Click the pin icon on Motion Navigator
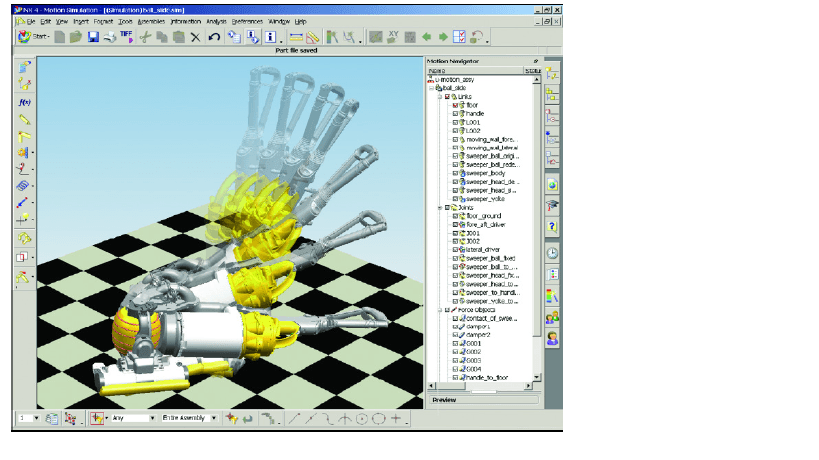This screenshot has height=460, width=819. coord(535,61)
